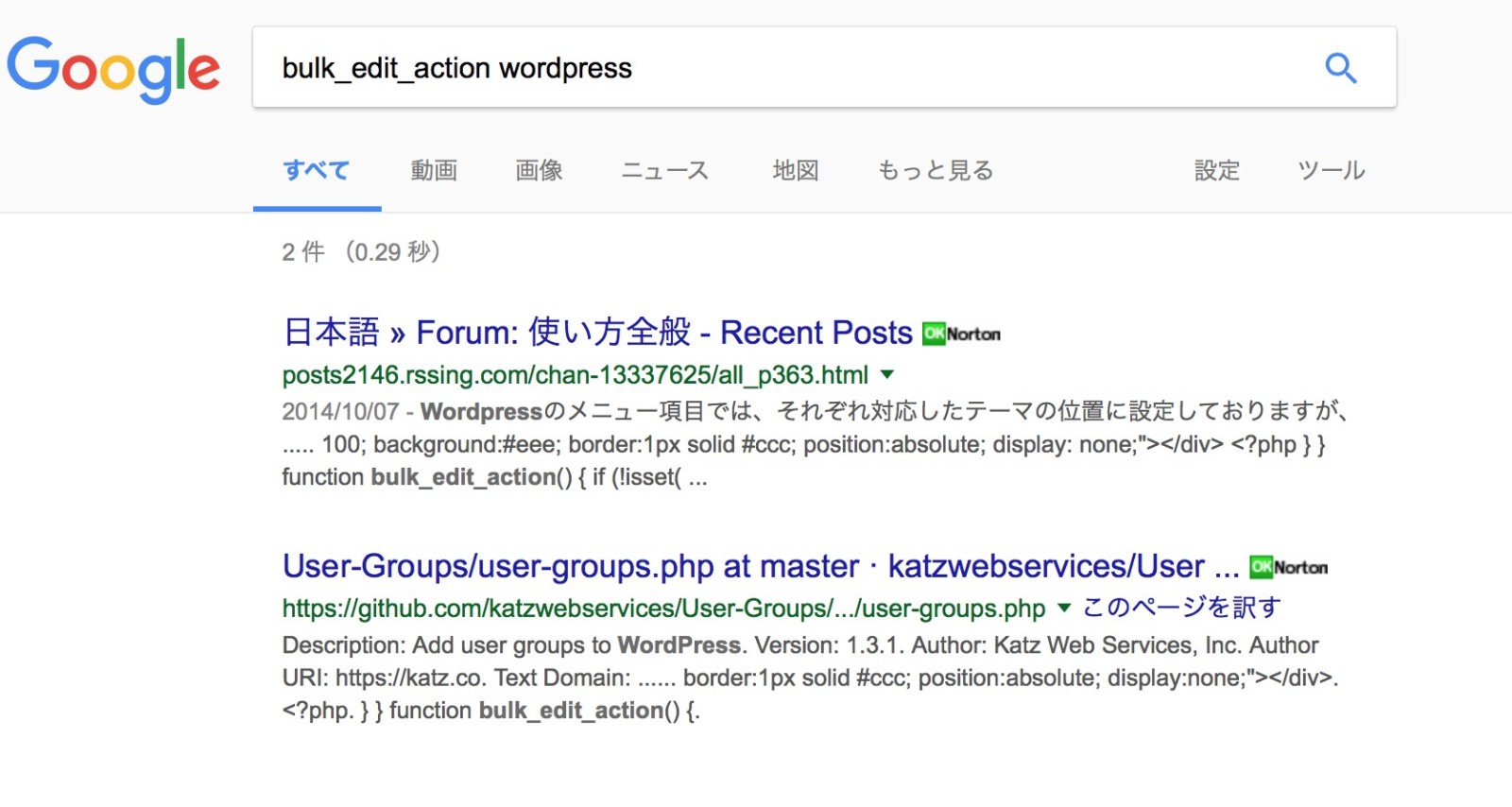Open the 地図 tab
This screenshot has height=807, width=1512.
(796, 171)
